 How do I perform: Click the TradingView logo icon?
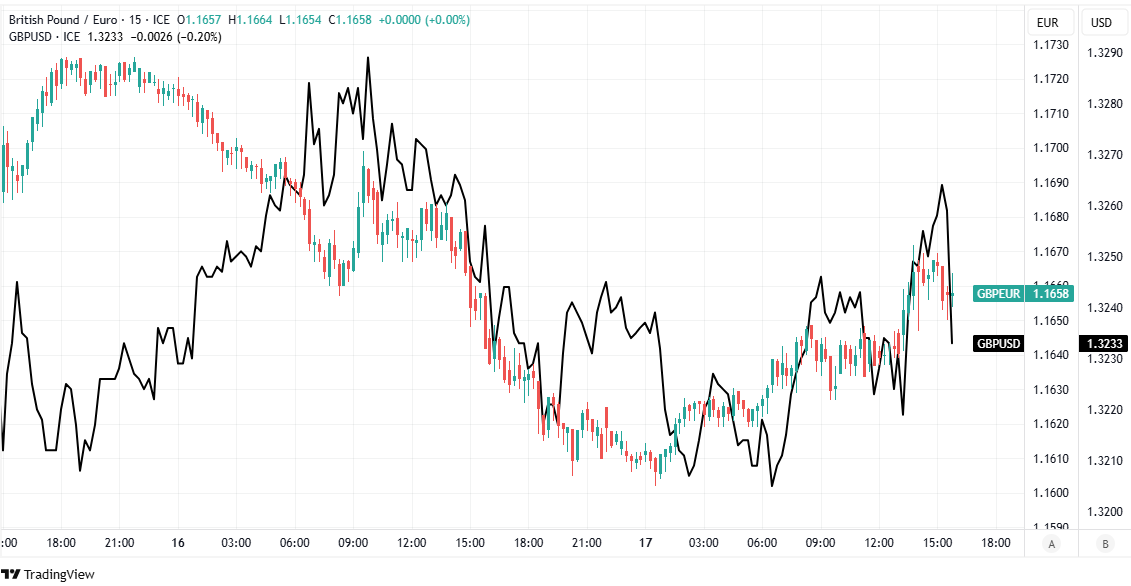(x=12, y=574)
